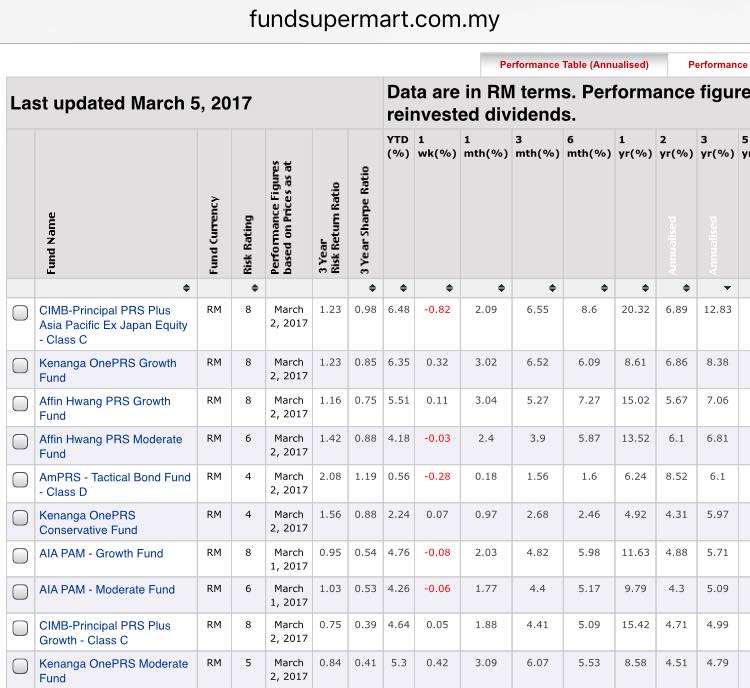This screenshot has width=750, height=688.
Task: Click the 1 wk value -0.82
Action: pyautogui.click(x=437, y=310)
